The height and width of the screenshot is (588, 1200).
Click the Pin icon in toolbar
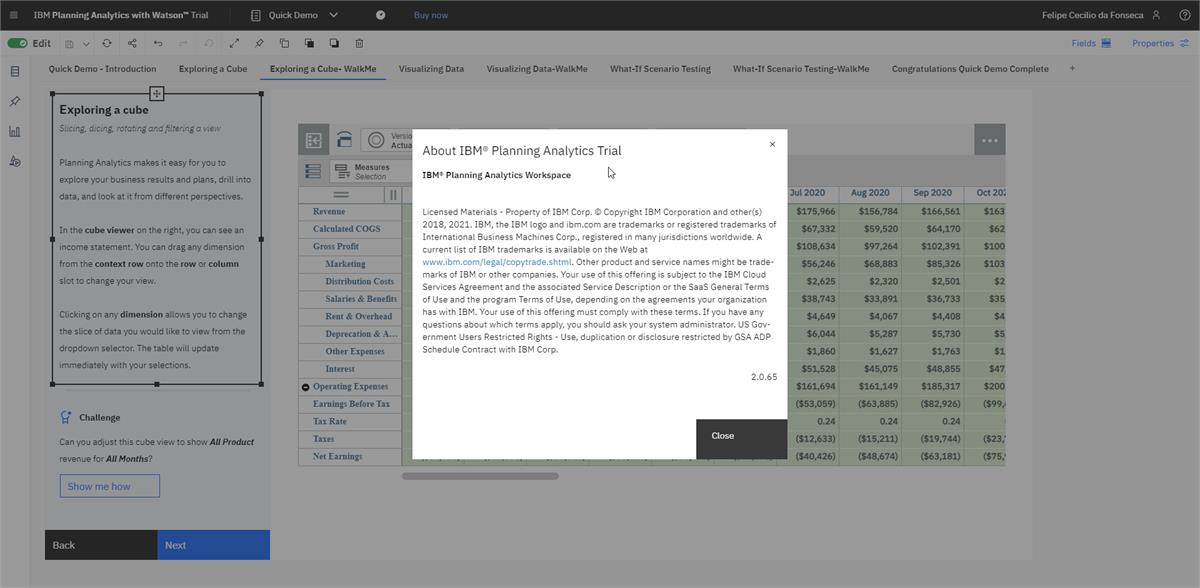point(259,43)
